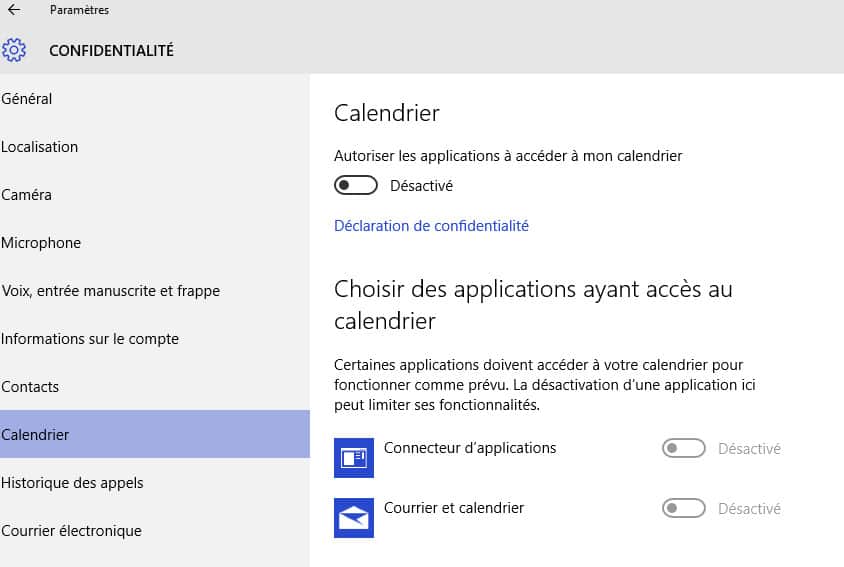This screenshot has height=567, width=844.
Task: Open Courrier électronique section
Action: pos(155,530)
